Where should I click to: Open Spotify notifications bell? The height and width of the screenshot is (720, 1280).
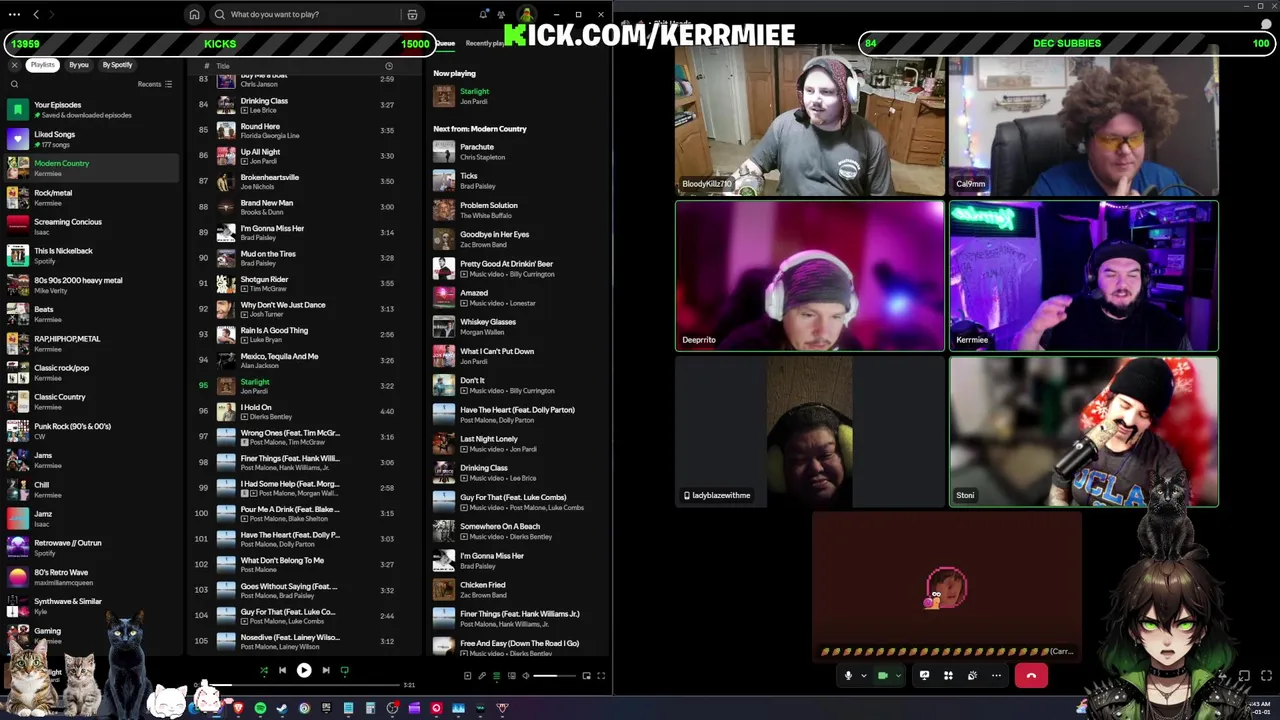click(484, 14)
